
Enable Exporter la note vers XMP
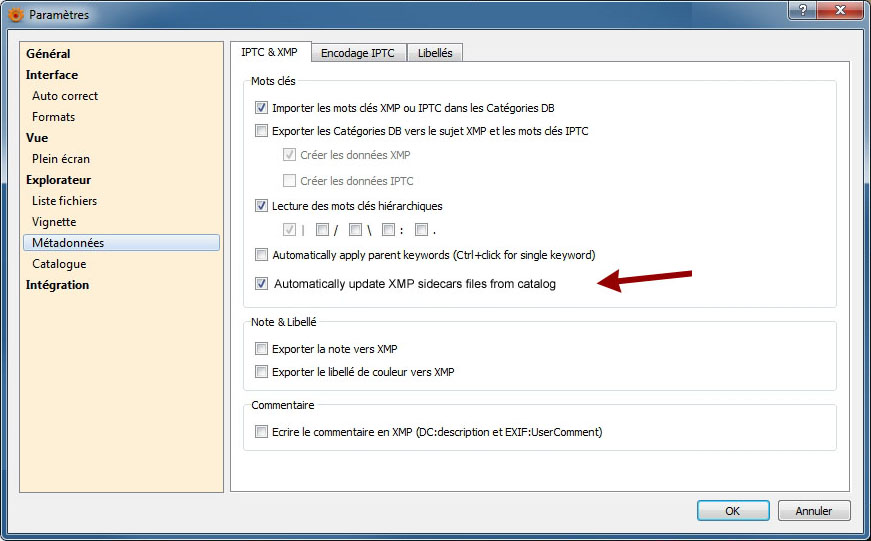pyautogui.click(x=261, y=349)
